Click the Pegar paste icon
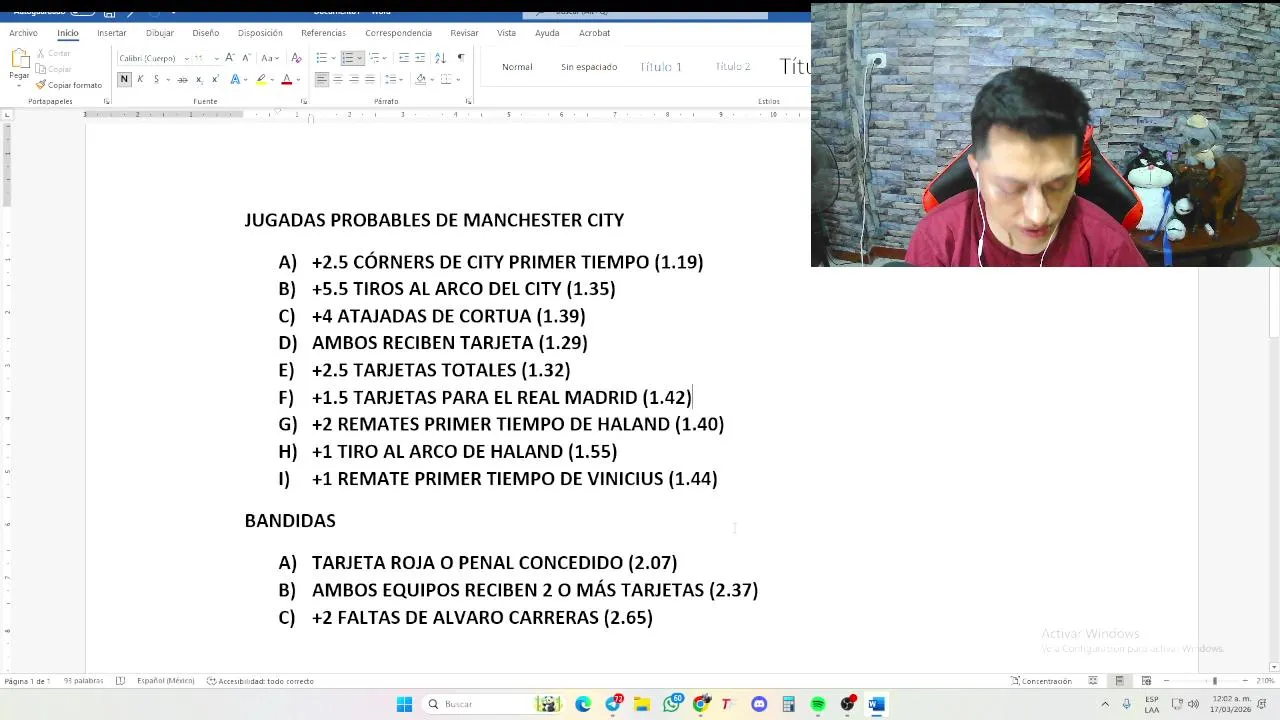The height and width of the screenshot is (720, 1280). click(x=19, y=59)
